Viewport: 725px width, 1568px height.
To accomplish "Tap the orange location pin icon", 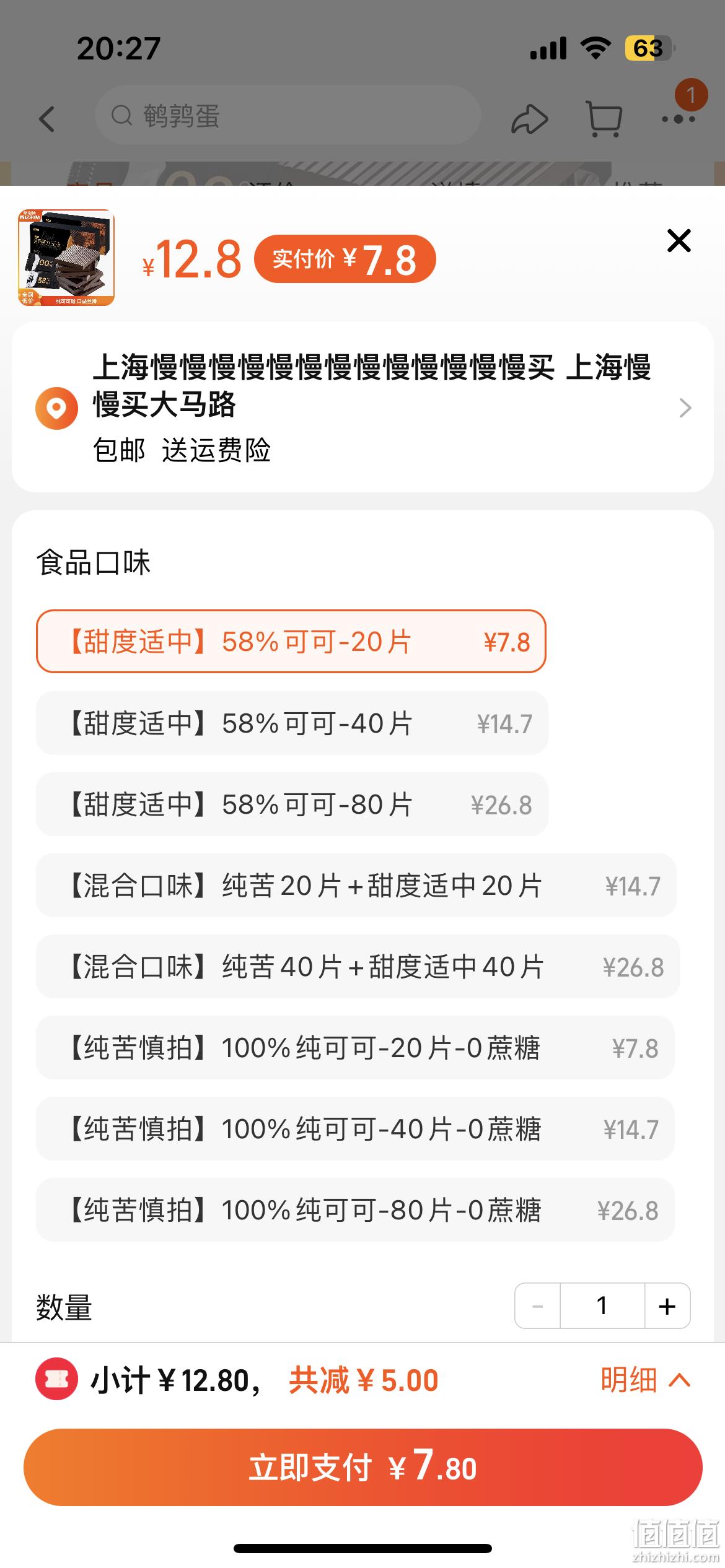I will pos(56,408).
